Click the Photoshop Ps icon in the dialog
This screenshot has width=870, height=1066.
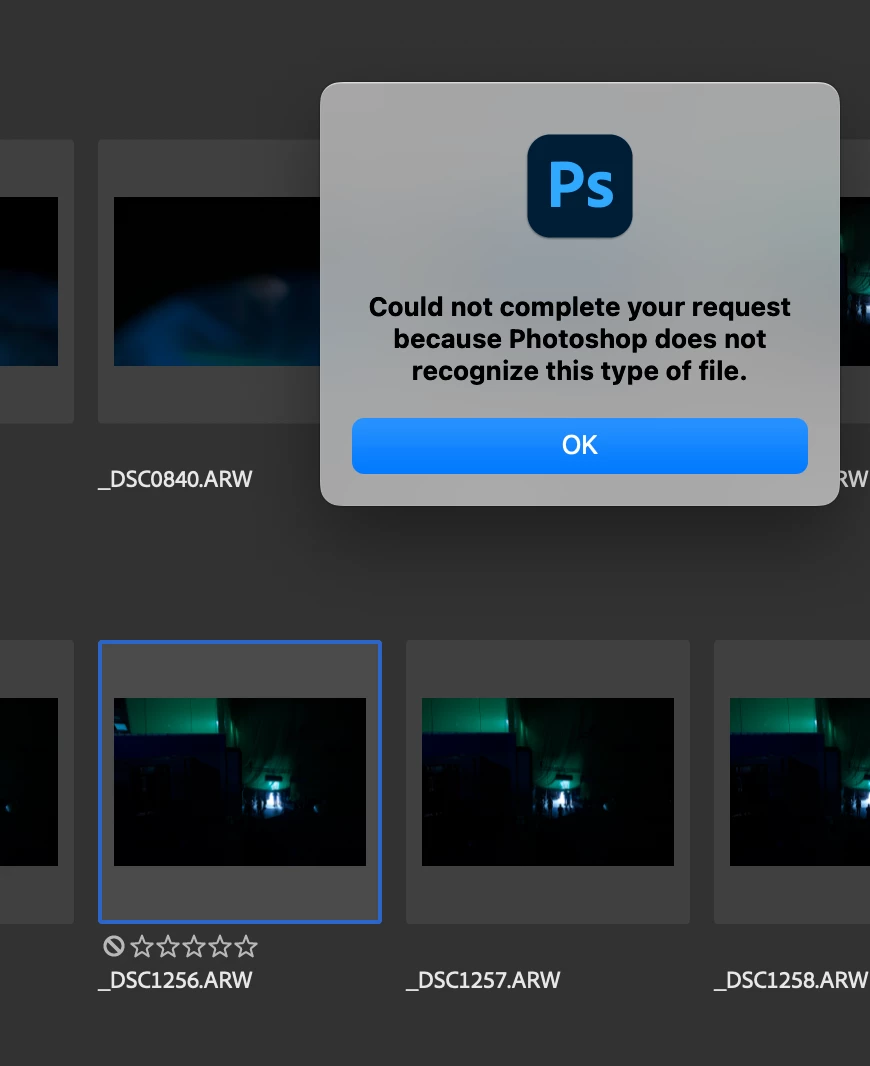[x=580, y=186]
